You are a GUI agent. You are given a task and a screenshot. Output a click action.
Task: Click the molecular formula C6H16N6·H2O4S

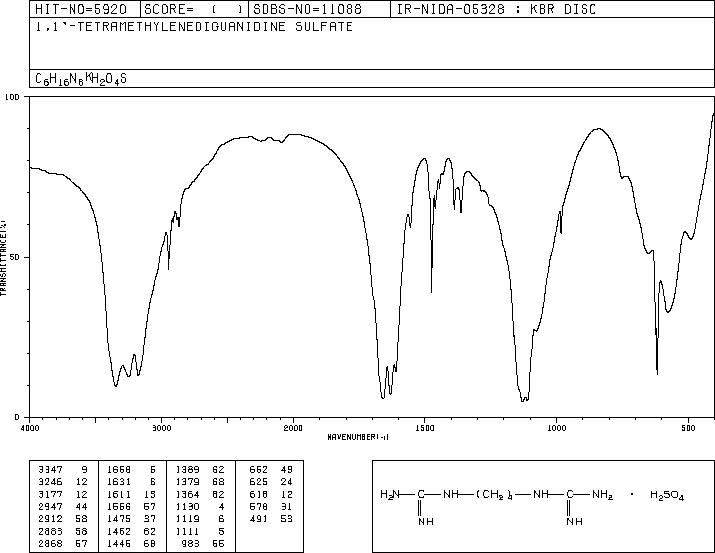81,79
